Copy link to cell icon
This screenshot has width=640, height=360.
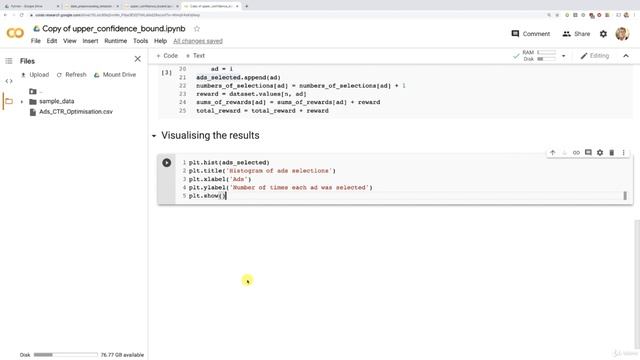[576, 153]
